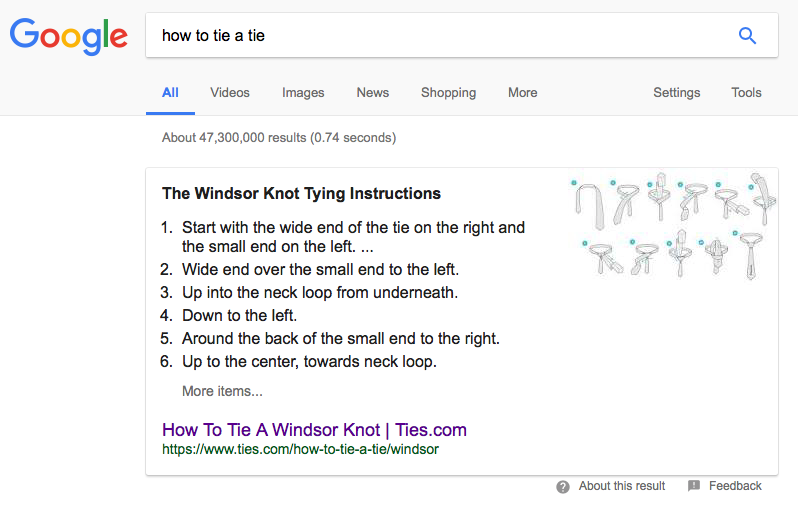This screenshot has width=798, height=505.
Task: Expand the More search categories menu
Action: pos(522,93)
